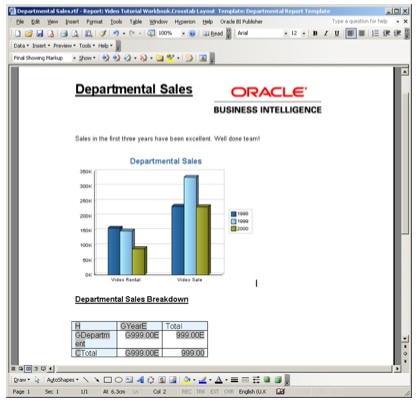This screenshot has width=417, height=407.
Task: Go to next tracked change
Action: click(x=116, y=58)
